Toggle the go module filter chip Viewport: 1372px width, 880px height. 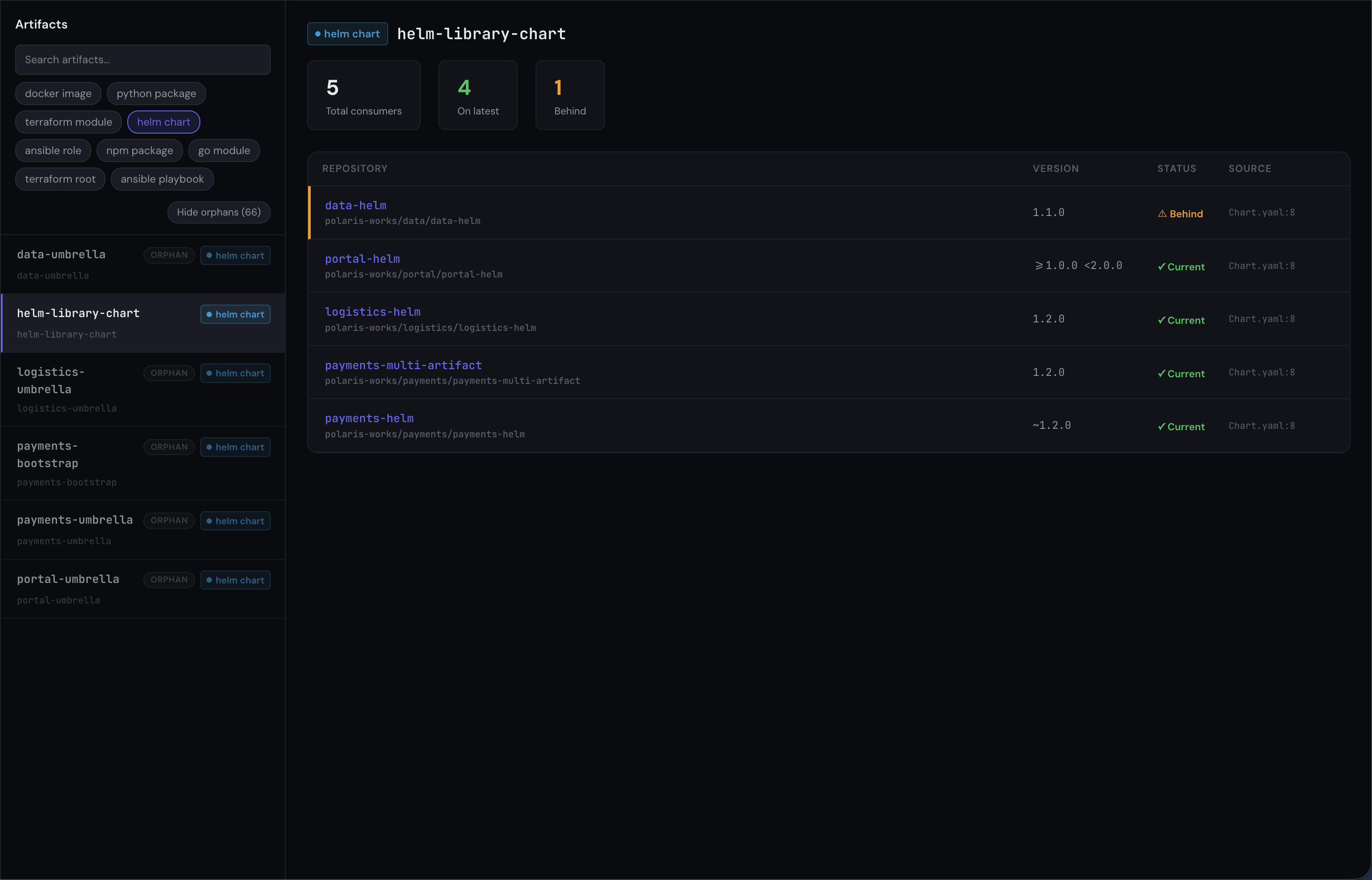point(224,151)
